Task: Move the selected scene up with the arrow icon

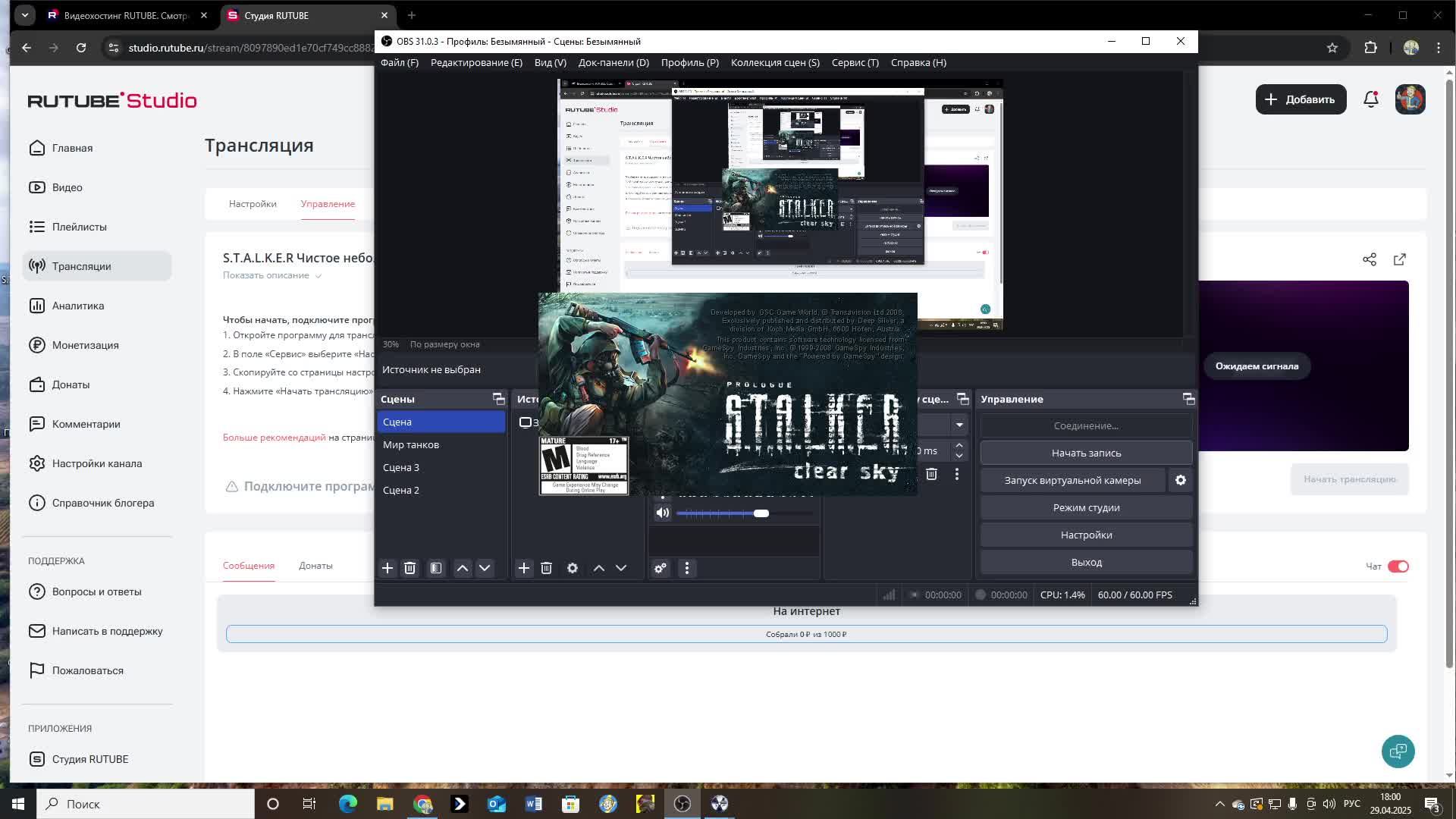Action: (463, 567)
